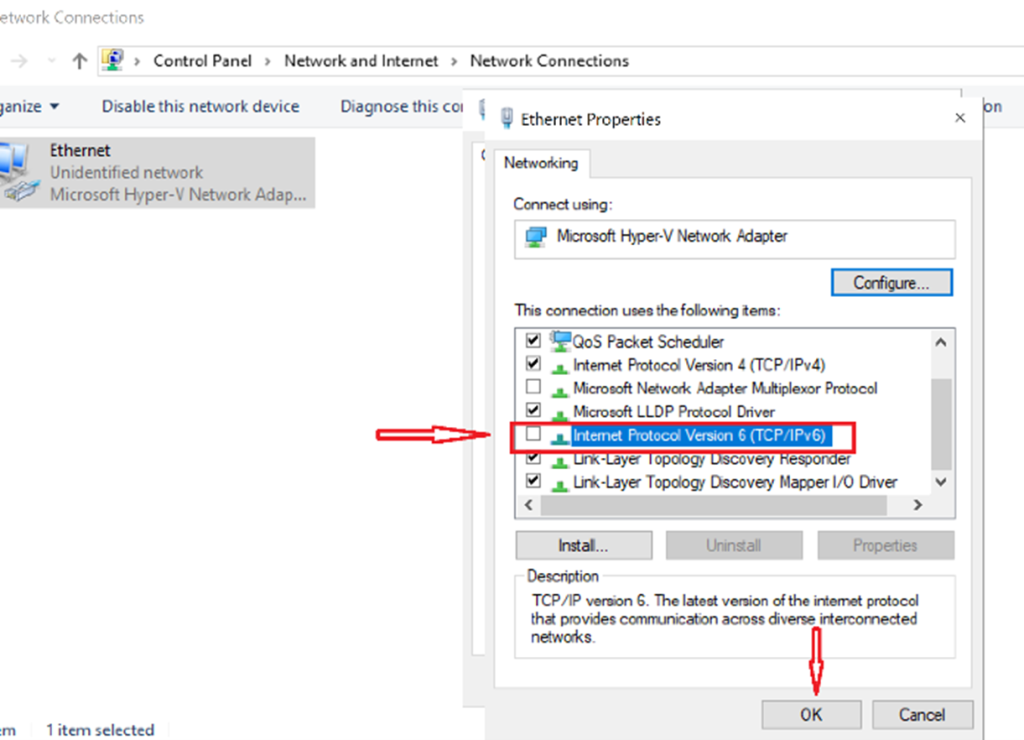This screenshot has width=1024, height=740.
Task: Select Internet Protocol Version 6 (TCP/IPv6) text
Action: [699, 436]
